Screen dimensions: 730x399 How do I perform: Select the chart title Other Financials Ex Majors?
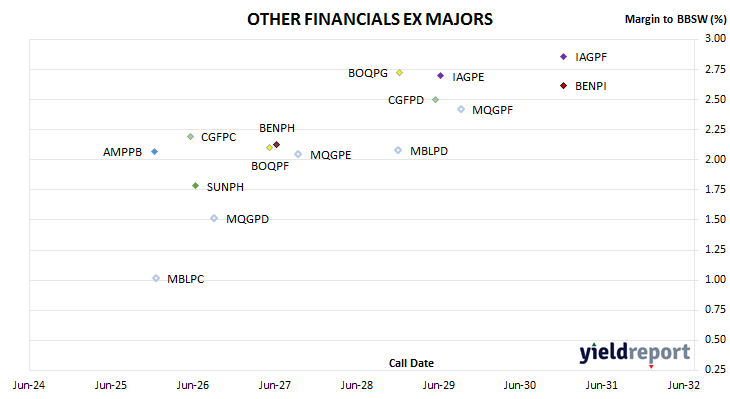pos(370,19)
